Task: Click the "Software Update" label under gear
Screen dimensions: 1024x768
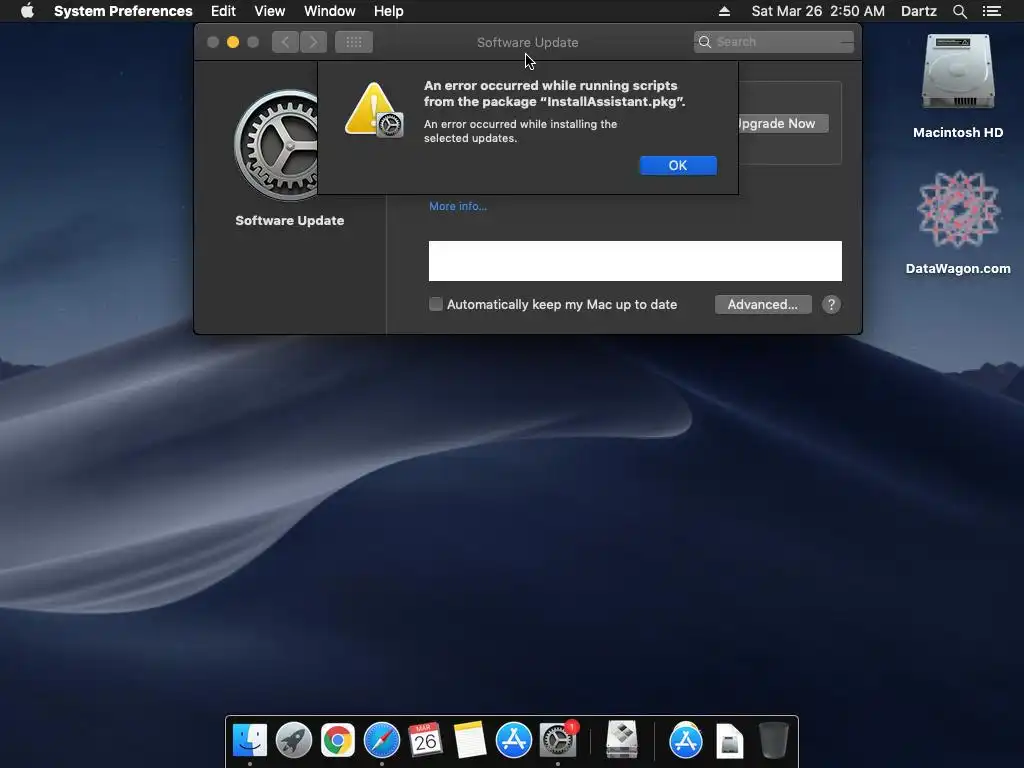Action: pyautogui.click(x=289, y=220)
